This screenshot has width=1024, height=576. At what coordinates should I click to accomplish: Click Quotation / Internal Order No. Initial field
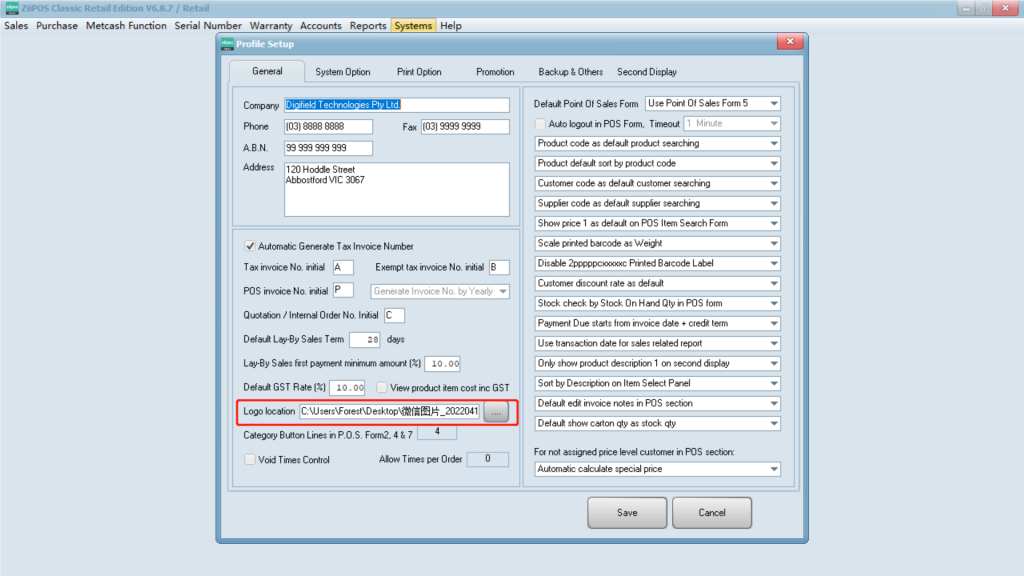point(394,315)
